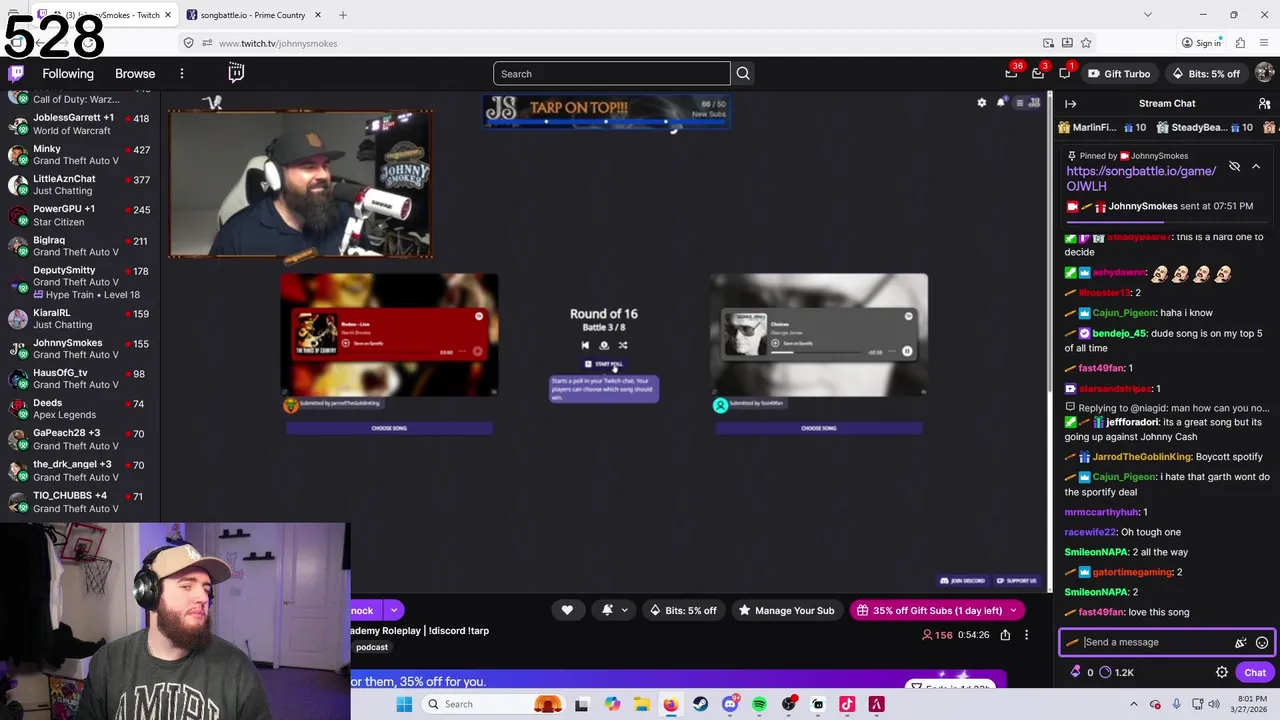This screenshot has height=720, width=1280.
Task: Choose song button under the right gray card
Action: tap(819, 428)
